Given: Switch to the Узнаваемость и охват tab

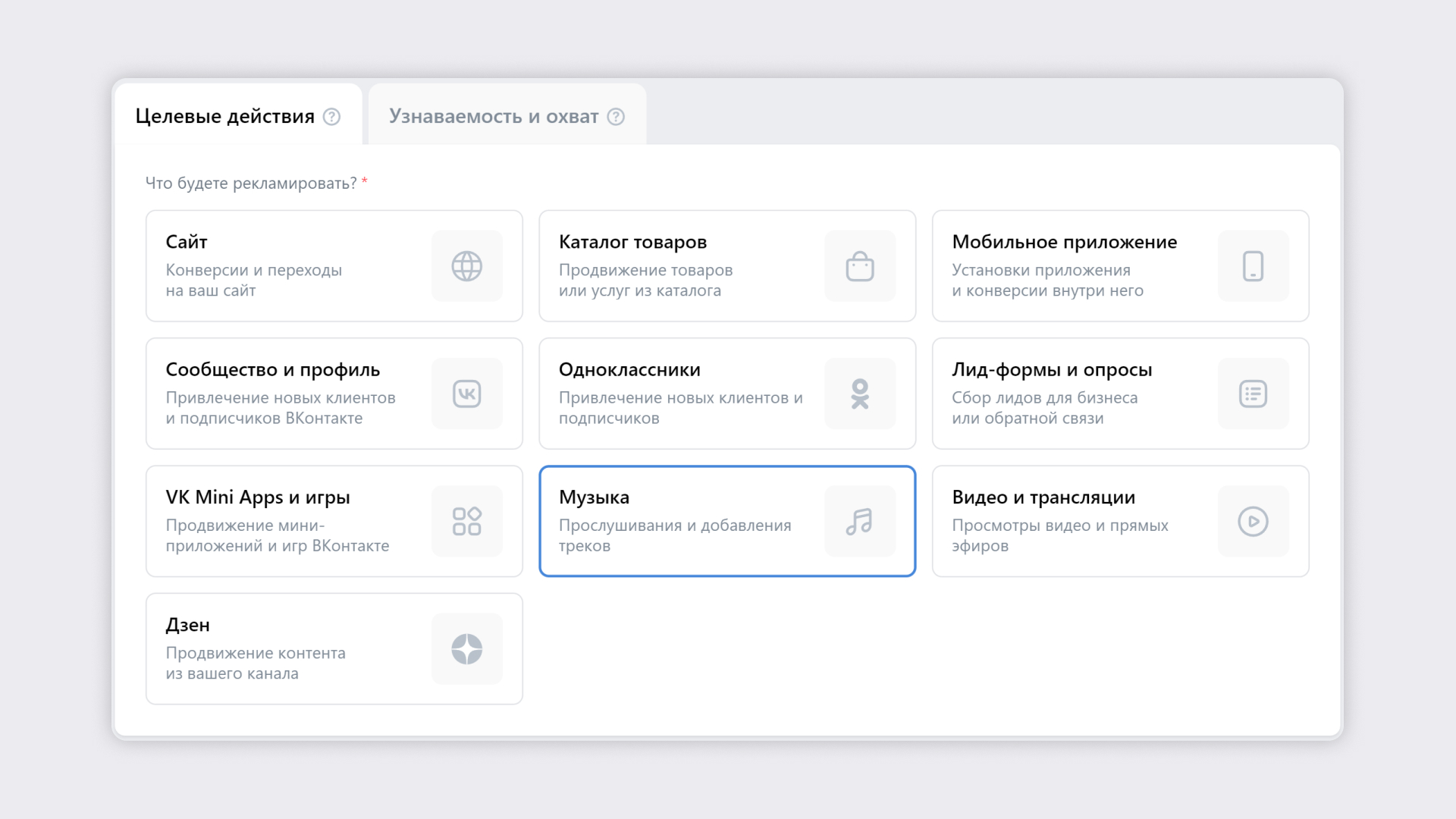Looking at the screenshot, I should click(x=507, y=115).
